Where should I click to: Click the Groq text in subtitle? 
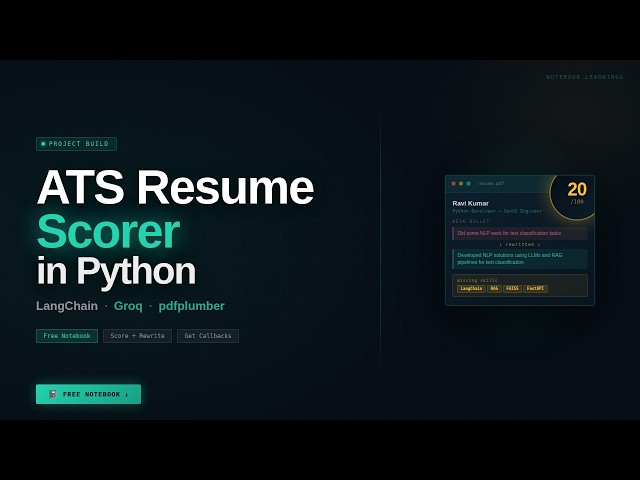click(128, 306)
